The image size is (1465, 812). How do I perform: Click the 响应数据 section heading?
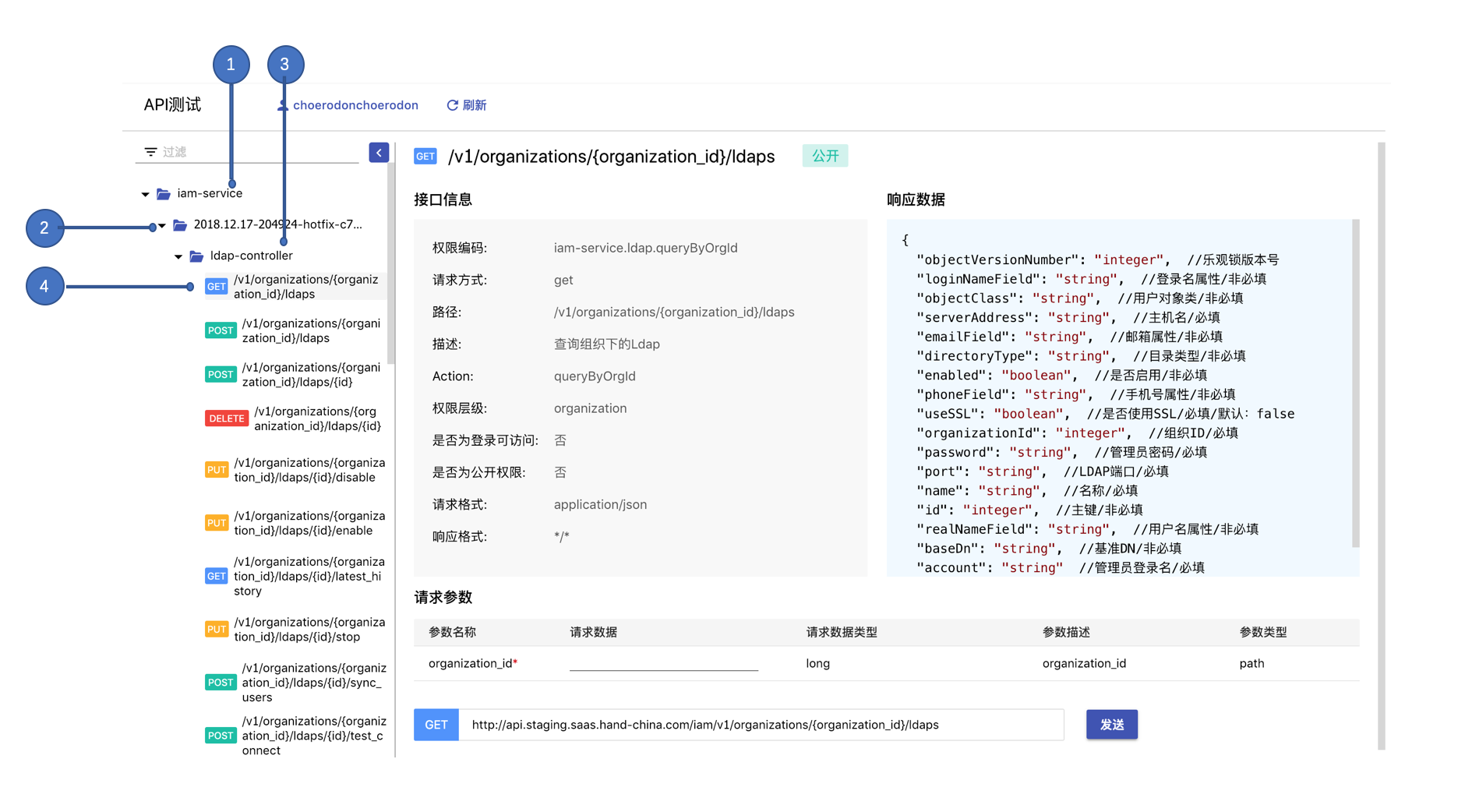point(916,199)
